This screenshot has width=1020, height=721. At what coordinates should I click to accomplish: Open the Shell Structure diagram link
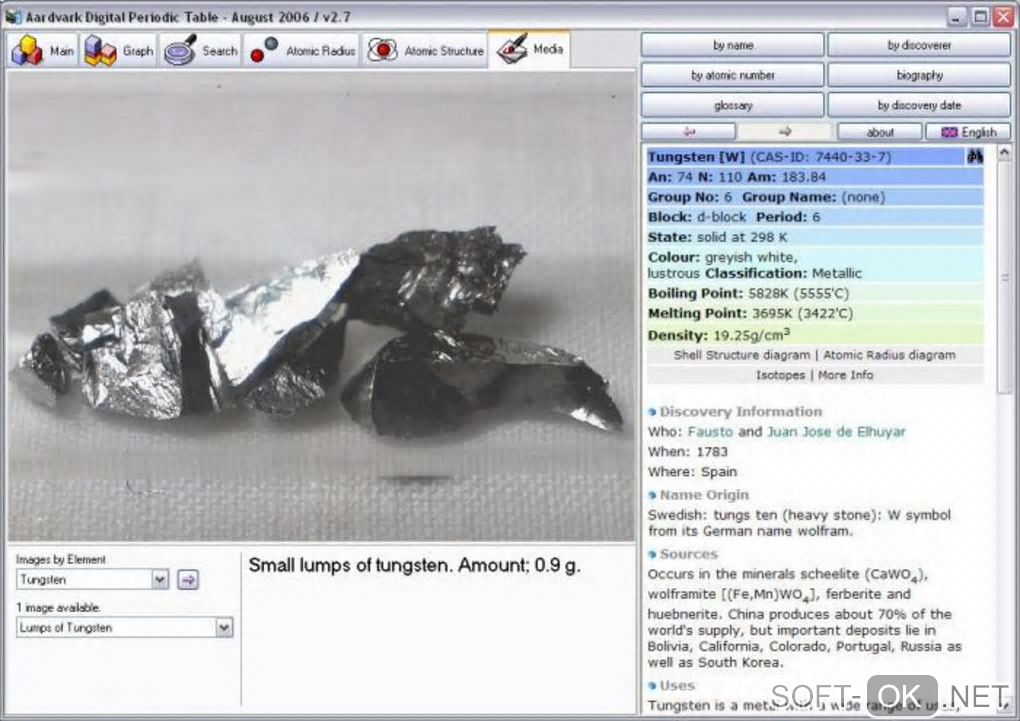pyautogui.click(x=742, y=355)
